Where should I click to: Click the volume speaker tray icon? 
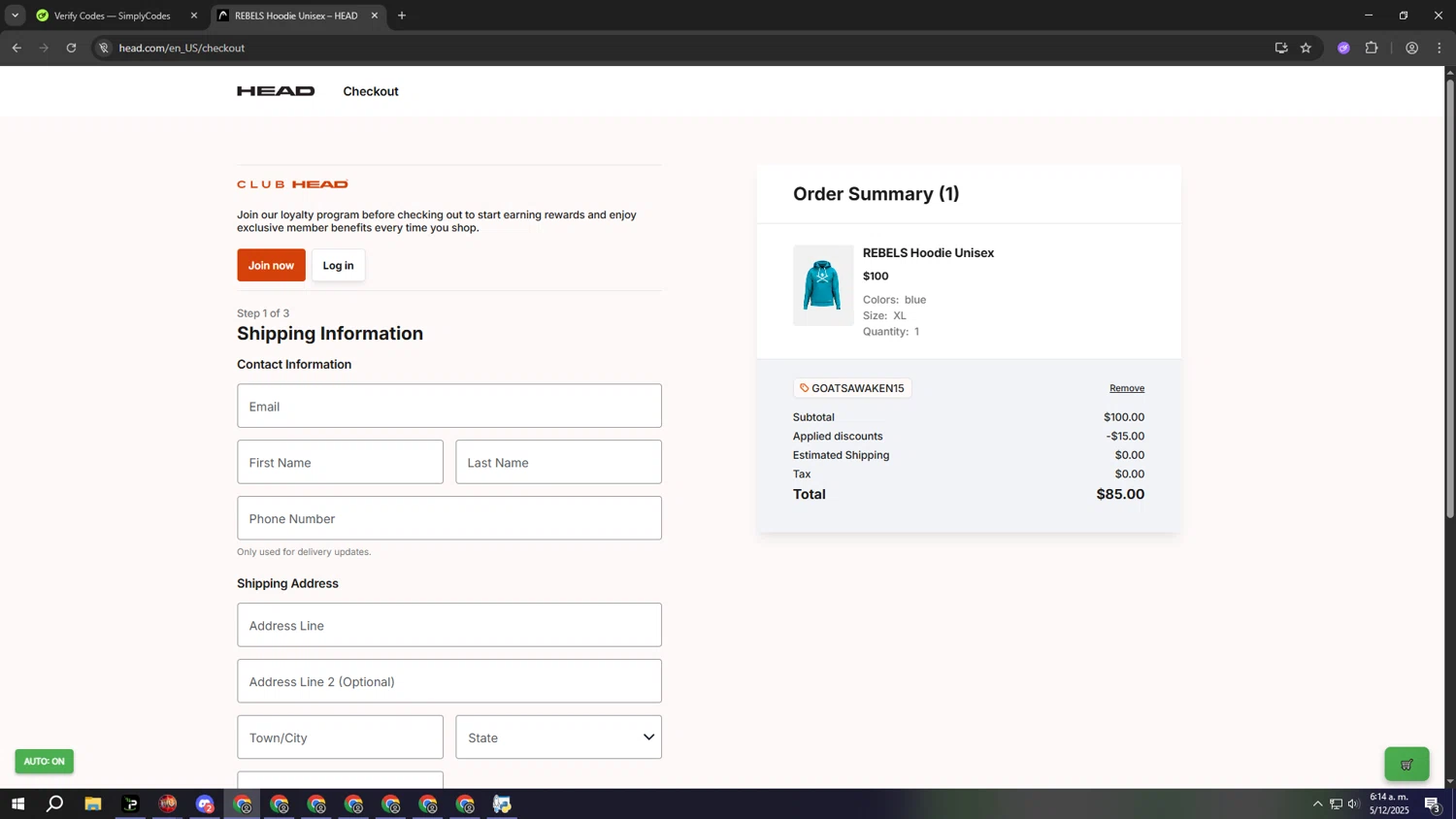click(x=1353, y=803)
